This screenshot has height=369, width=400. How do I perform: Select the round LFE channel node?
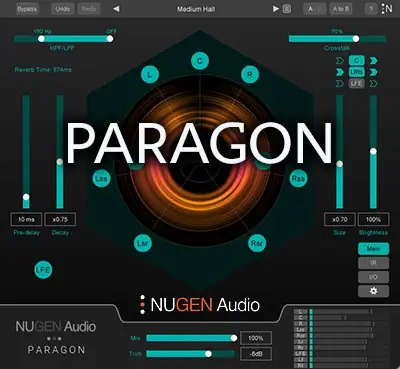click(43, 270)
